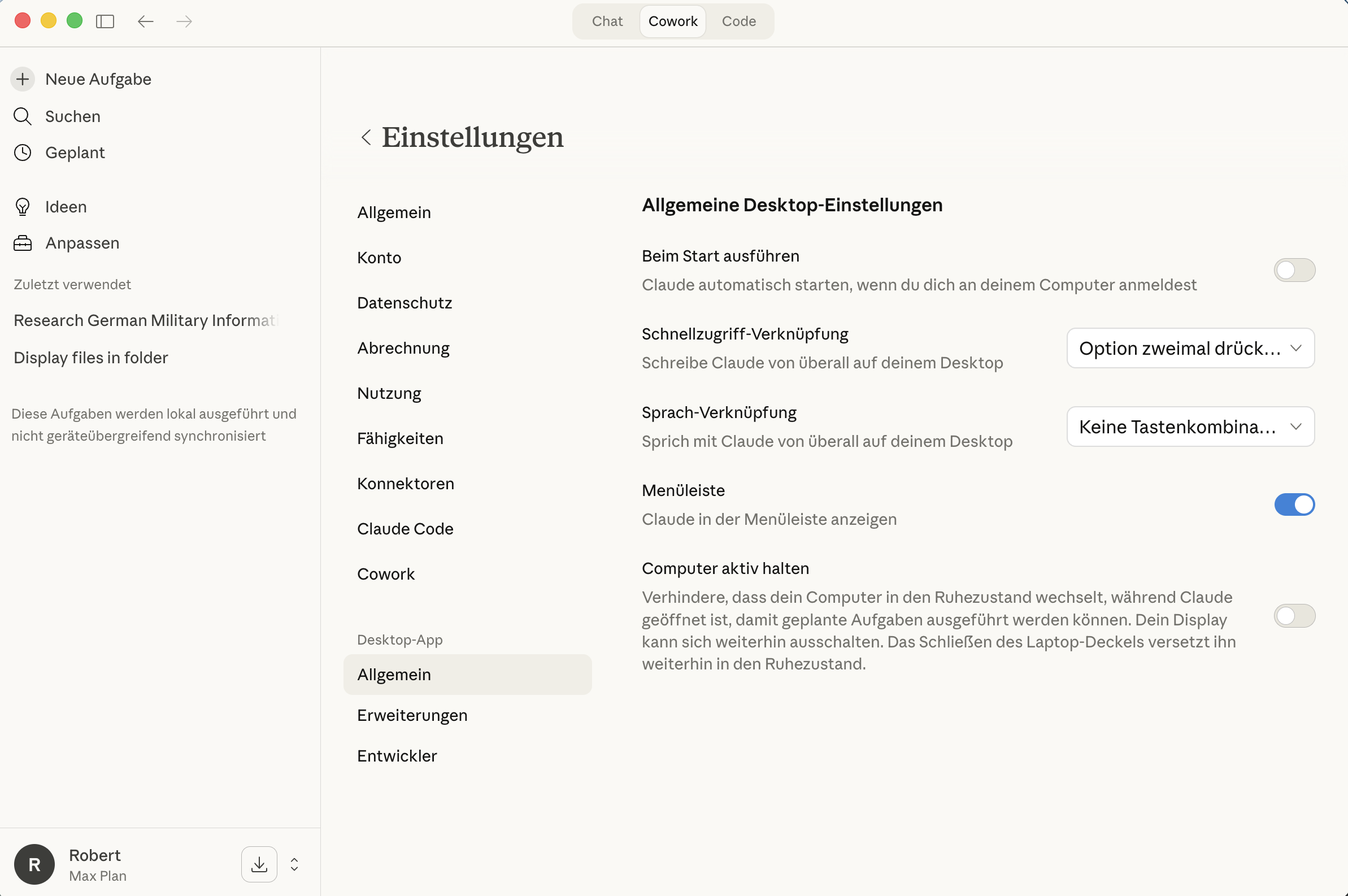Click the Ideen lightbulb icon
Viewport: 1348px width, 896px height.
click(22, 206)
